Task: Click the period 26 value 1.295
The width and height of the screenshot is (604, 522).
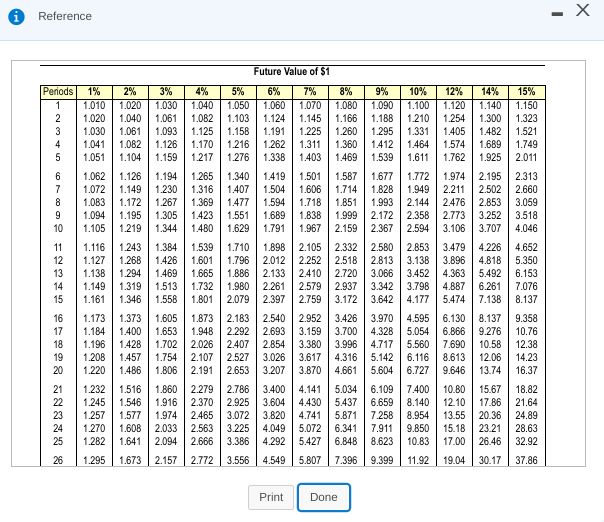Action: tap(94, 460)
